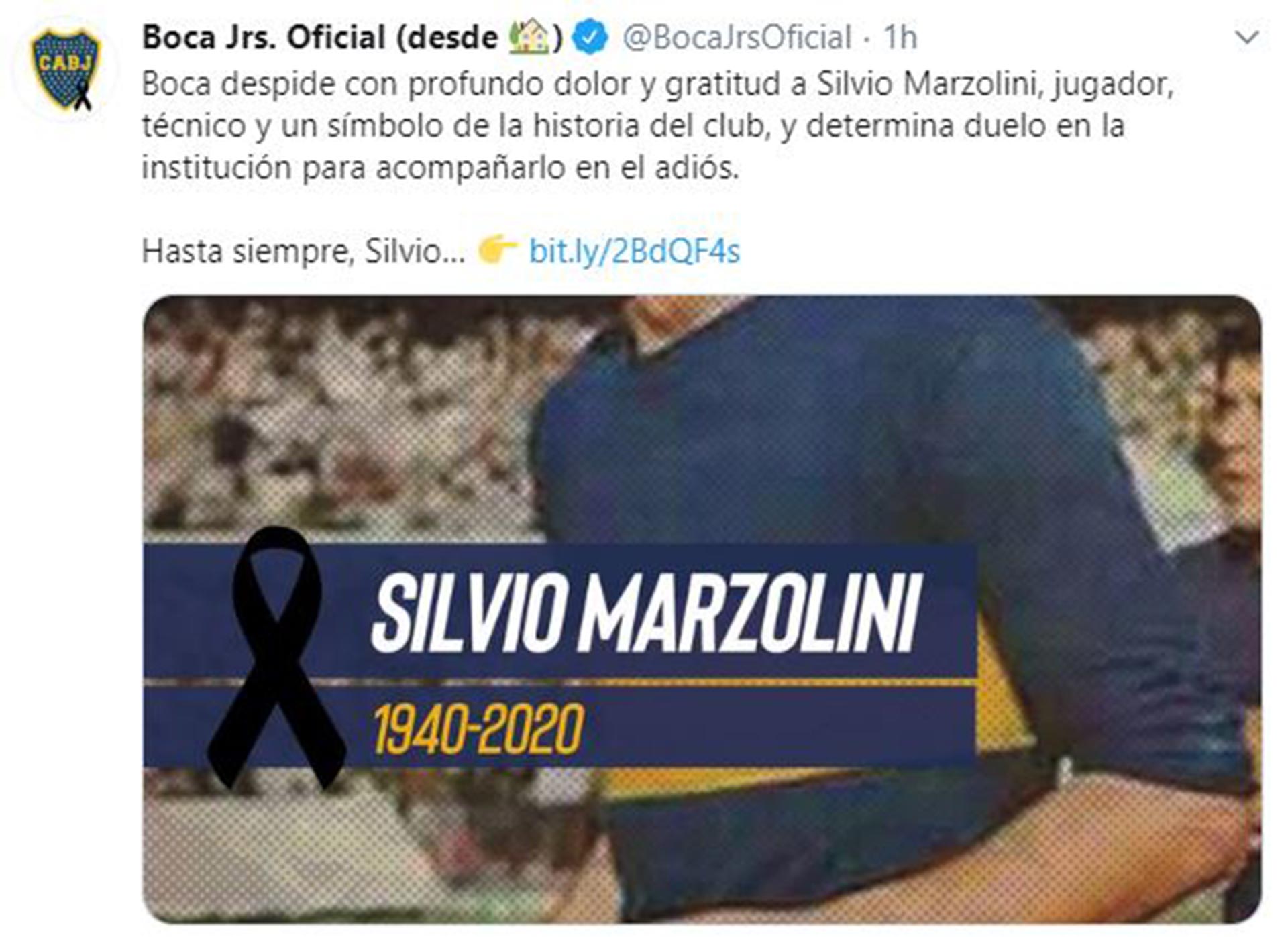Open the 1h timestamp permalink
This screenshot has width=1288, height=937.
tap(900, 38)
